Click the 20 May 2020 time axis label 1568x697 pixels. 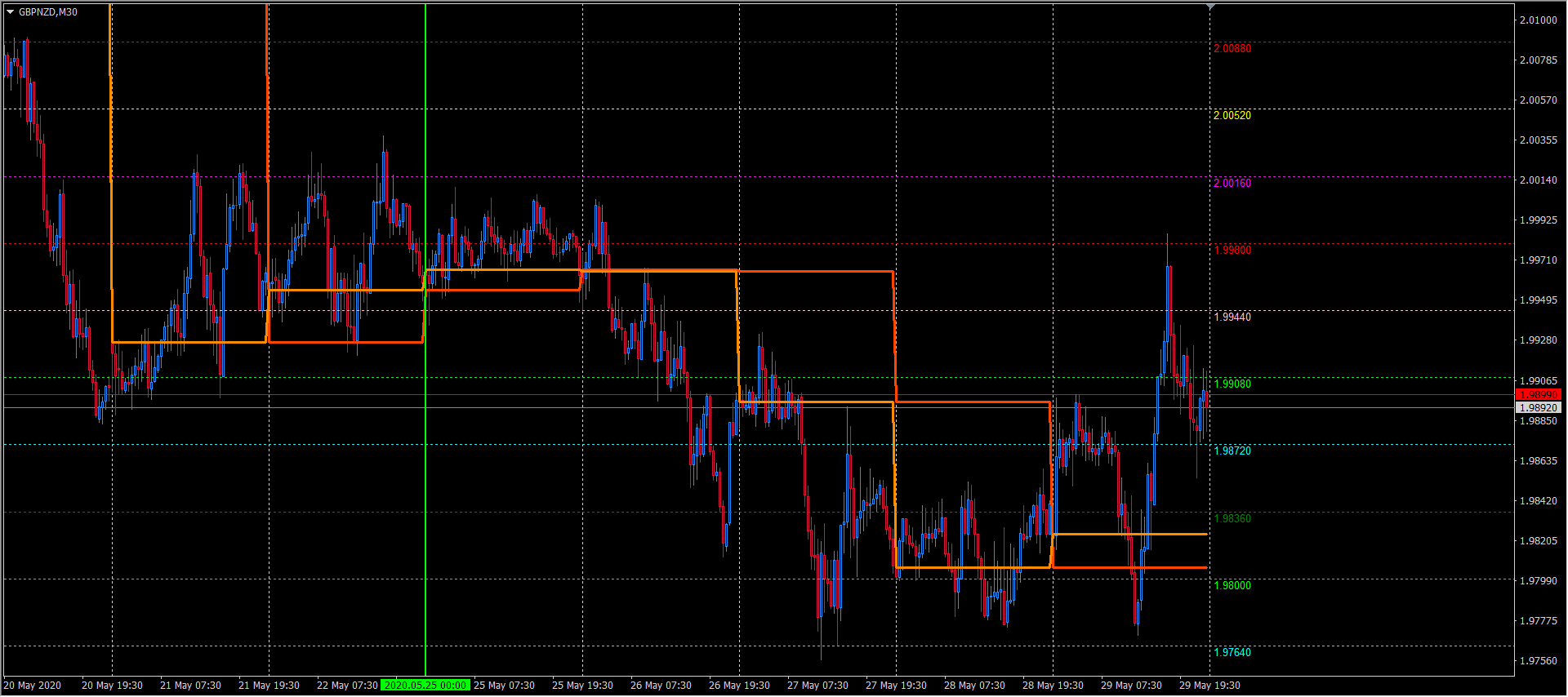33,686
